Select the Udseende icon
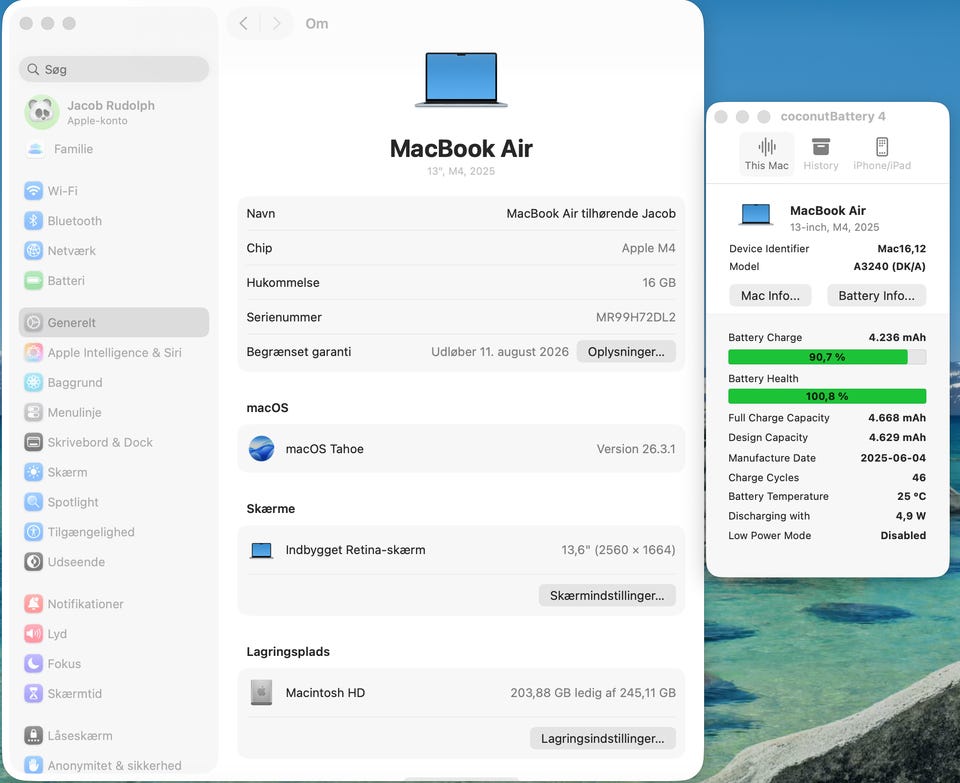This screenshot has height=783, width=960. click(x=33, y=561)
